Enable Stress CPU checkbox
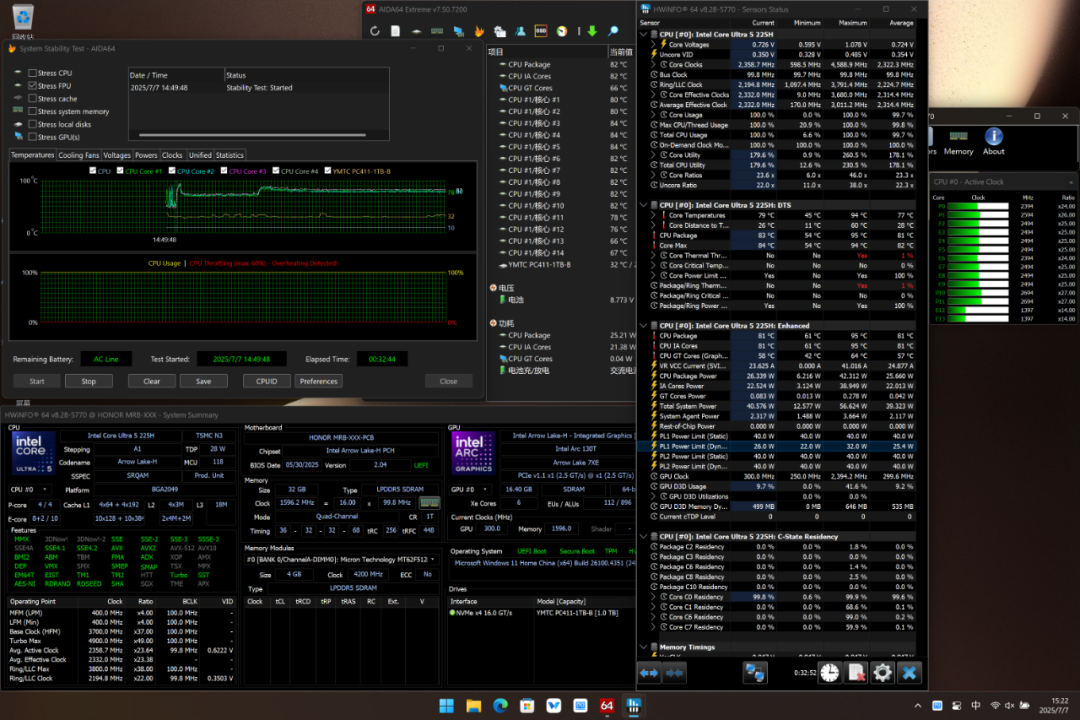The image size is (1080, 720). click(x=32, y=73)
